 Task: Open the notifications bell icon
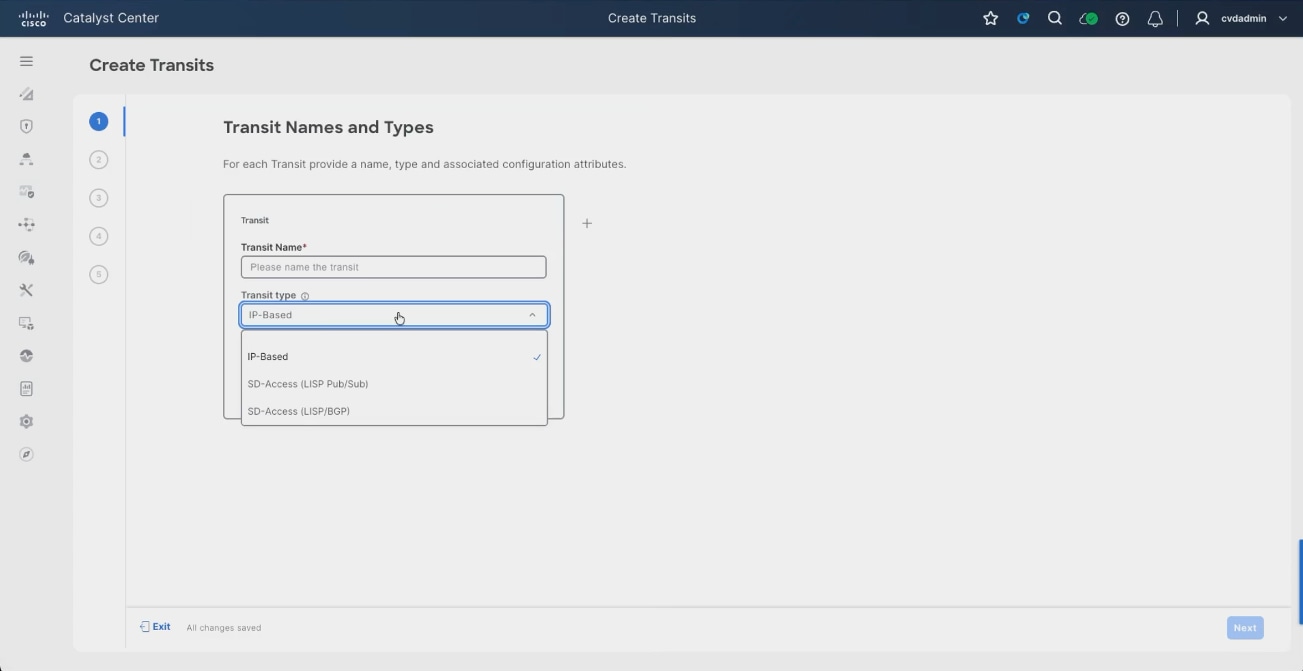[1155, 18]
